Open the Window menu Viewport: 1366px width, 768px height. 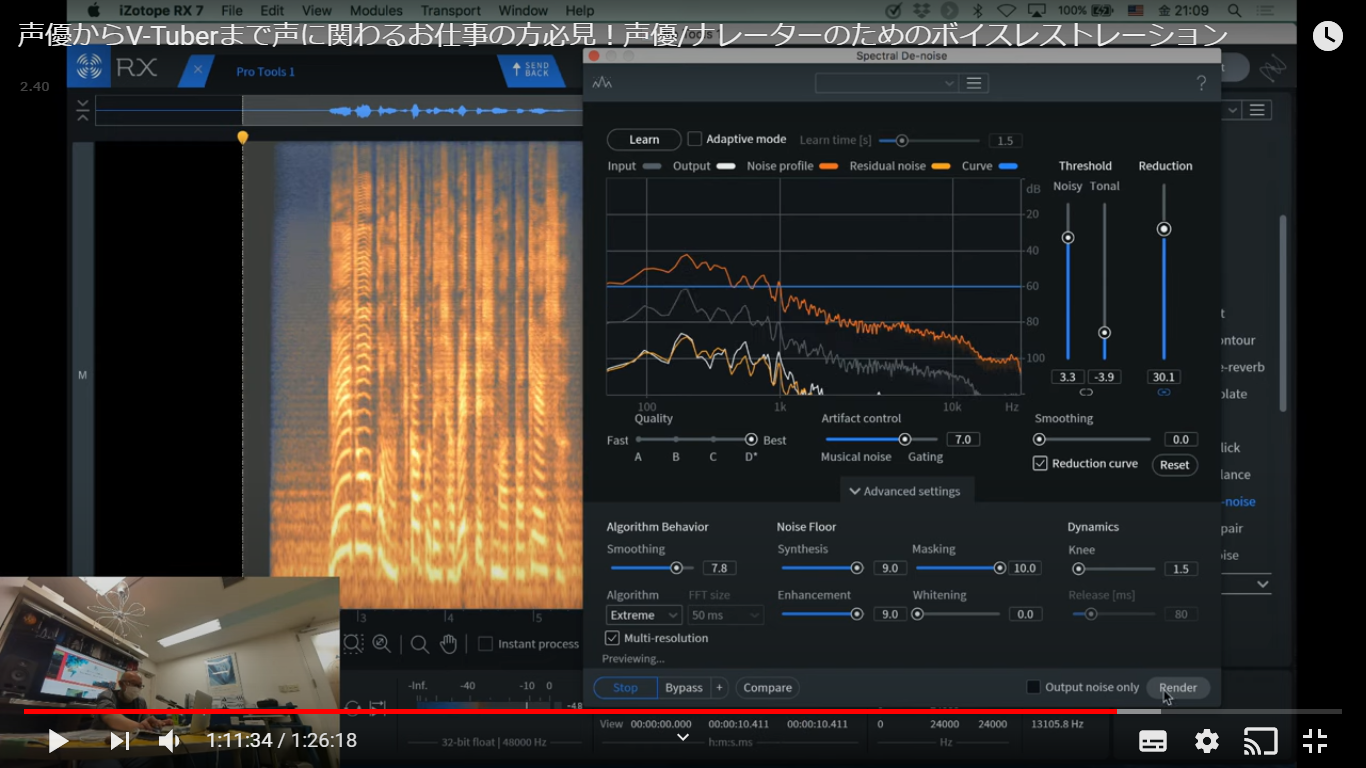coord(523,10)
